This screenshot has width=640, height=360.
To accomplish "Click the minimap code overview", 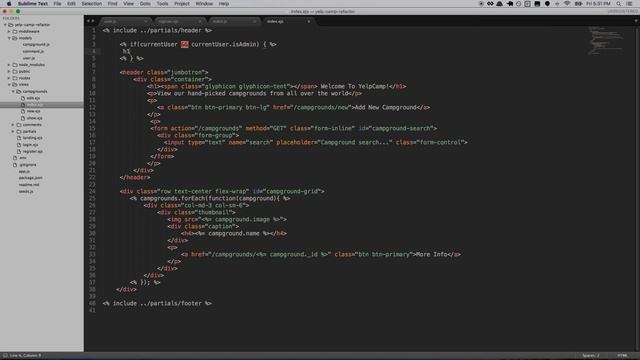I will [x=606, y=40].
